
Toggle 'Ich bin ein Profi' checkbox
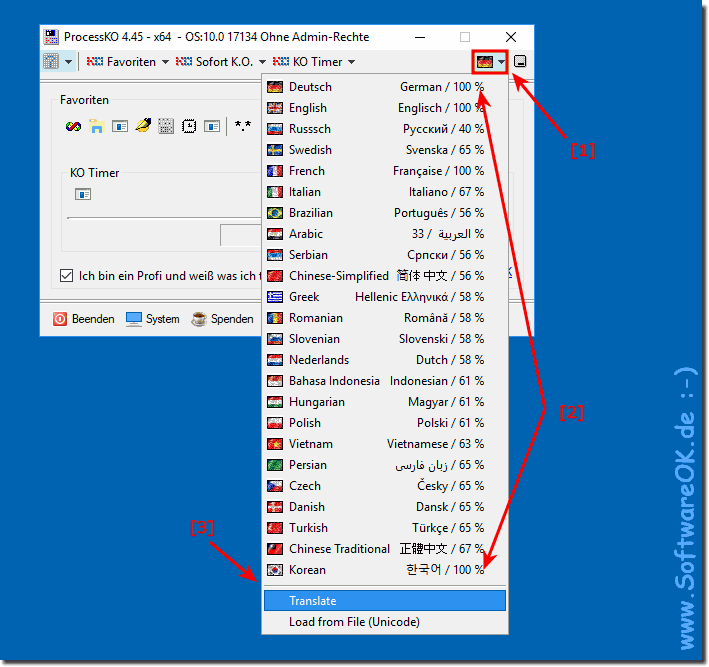pos(66,275)
